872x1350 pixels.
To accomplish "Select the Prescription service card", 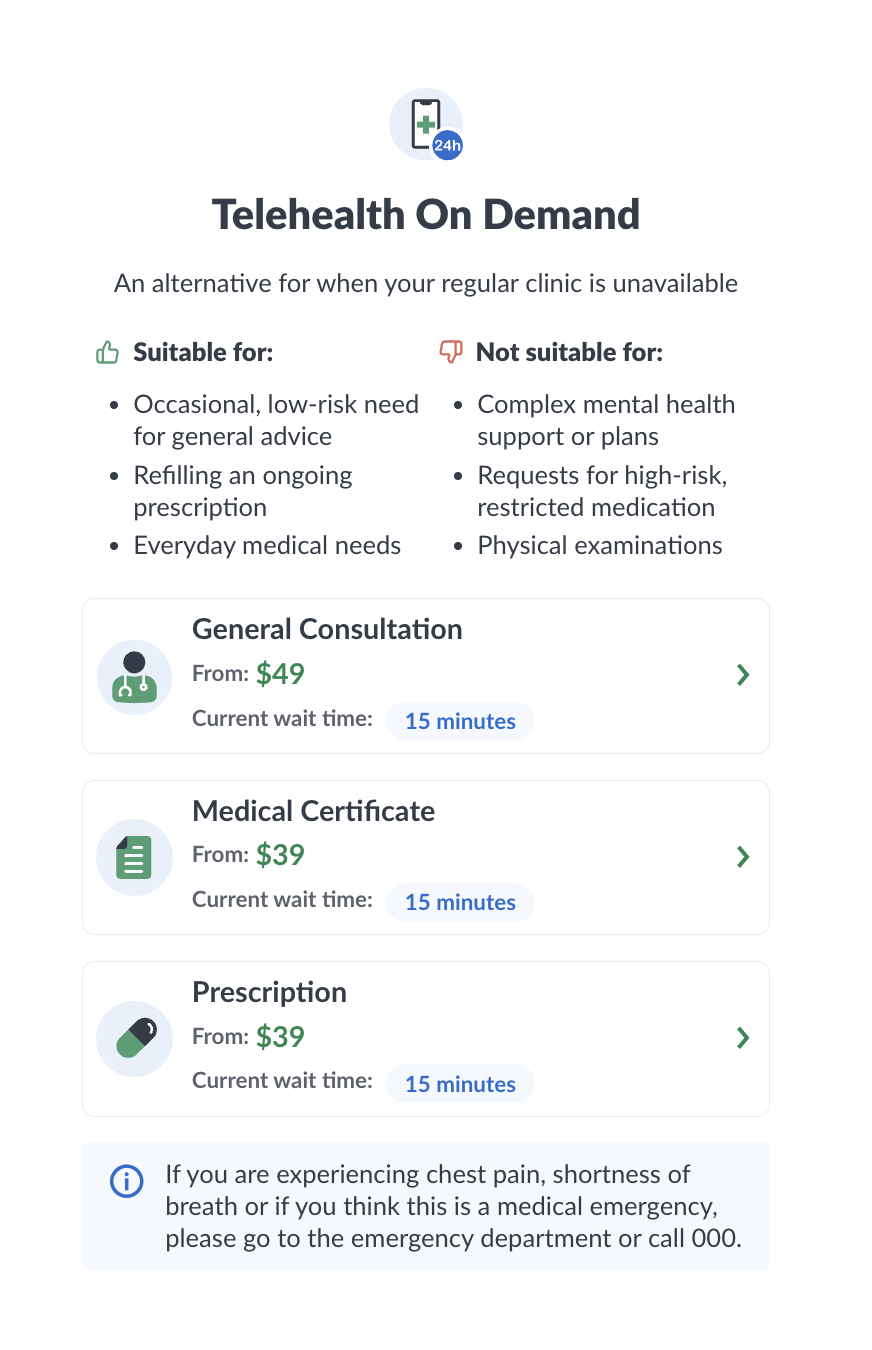I will point(425,1038).
